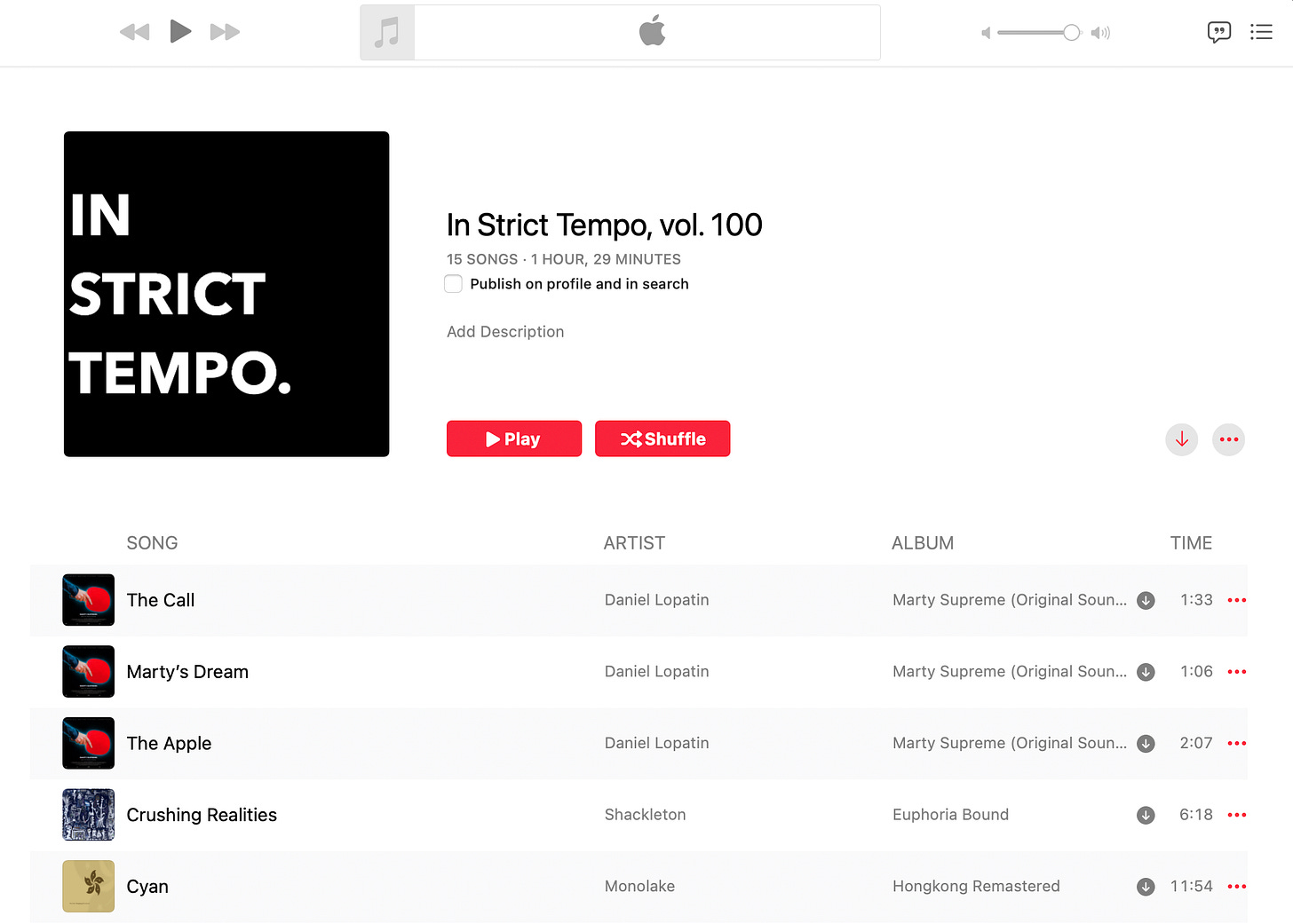
Task: Open playlist more options ellipsis button
Action: (1229, 439)
